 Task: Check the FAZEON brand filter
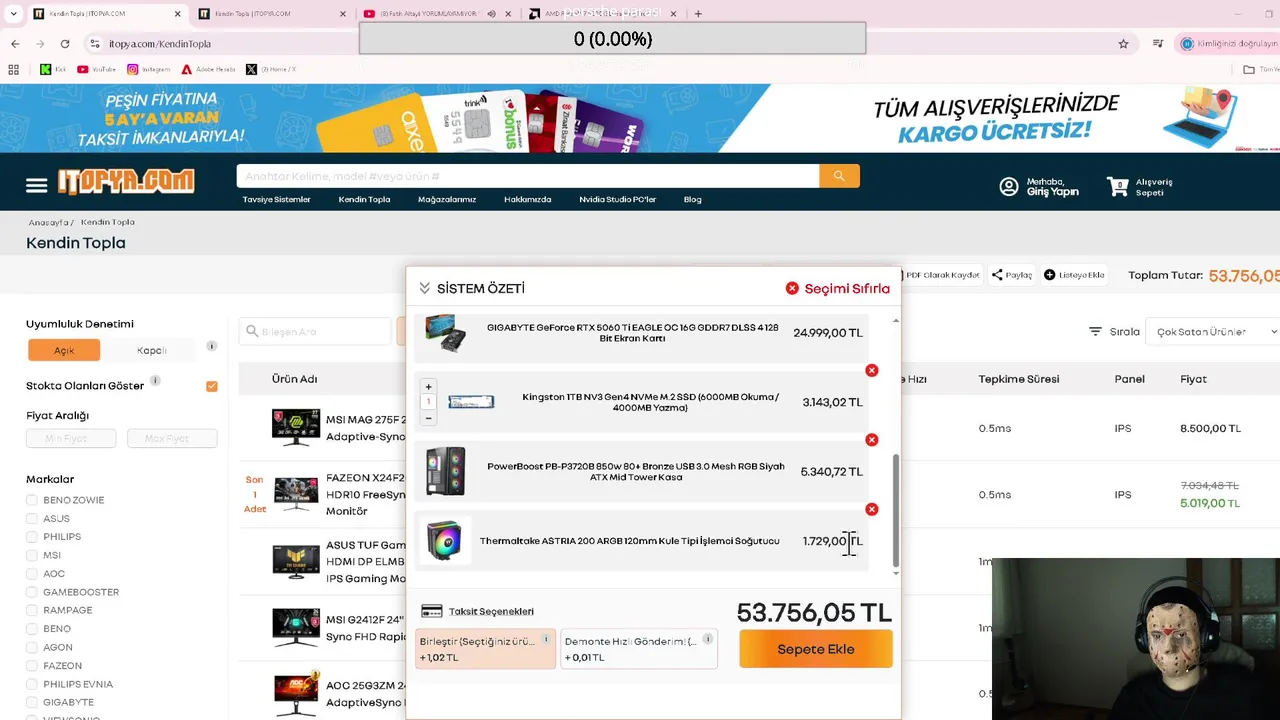pyautogui.click(x=32, y=666)
